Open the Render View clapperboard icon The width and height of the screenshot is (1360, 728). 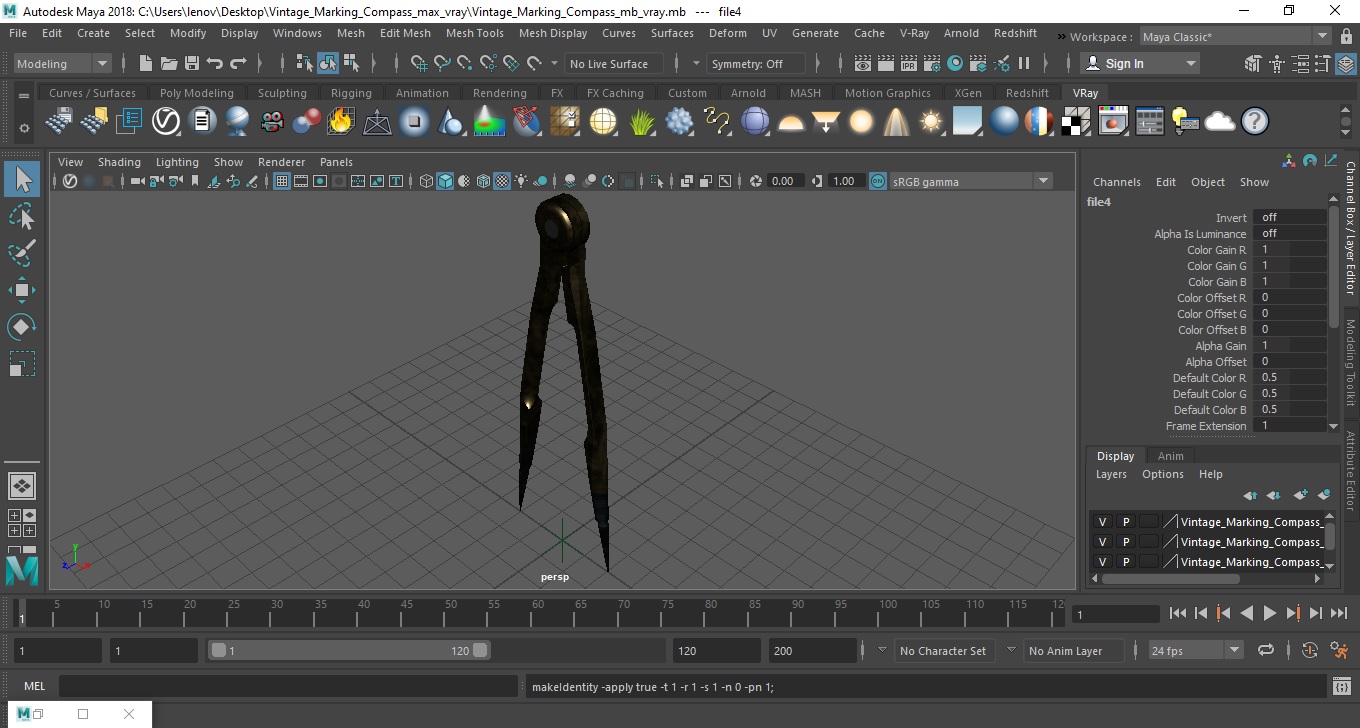(862, 63)
